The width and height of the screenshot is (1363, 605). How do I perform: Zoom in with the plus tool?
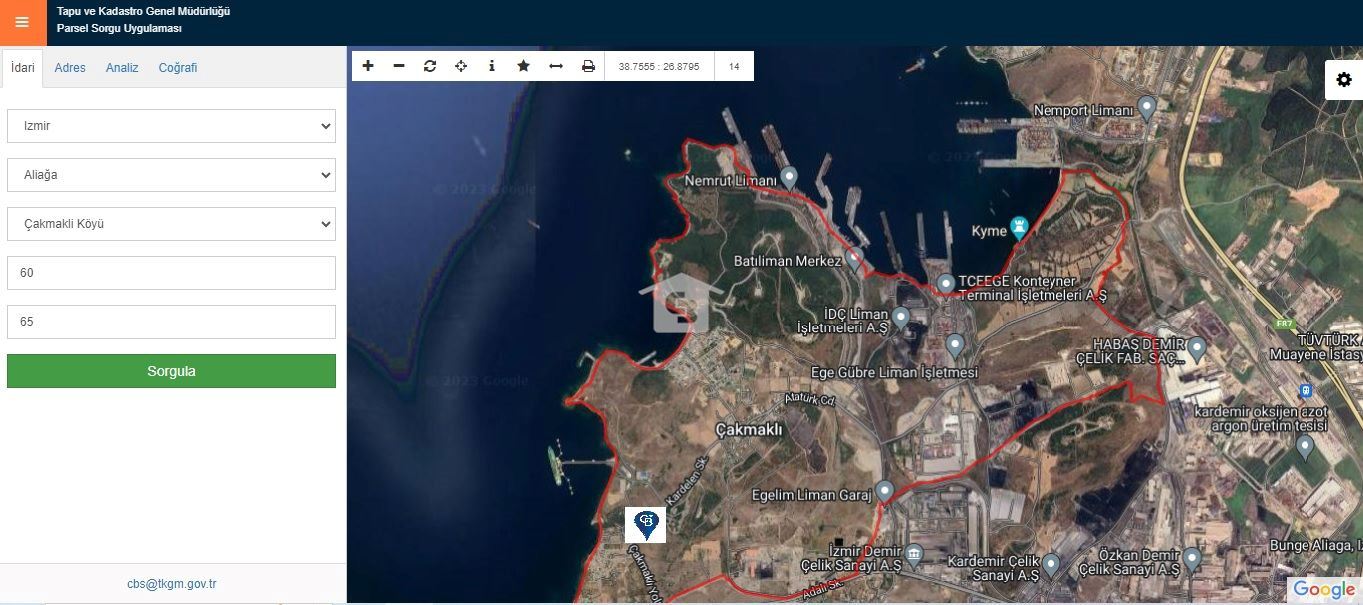[368, 66]
